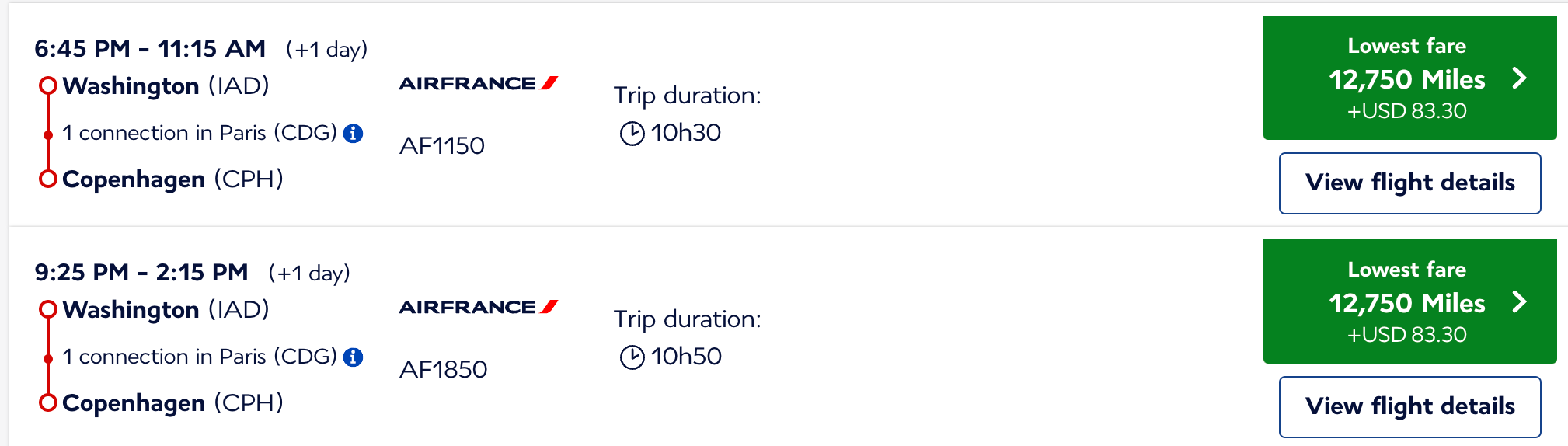Click the 9:25 PM - 2:15 PM time heading
1568x446 pixels.
coord(141,273)
